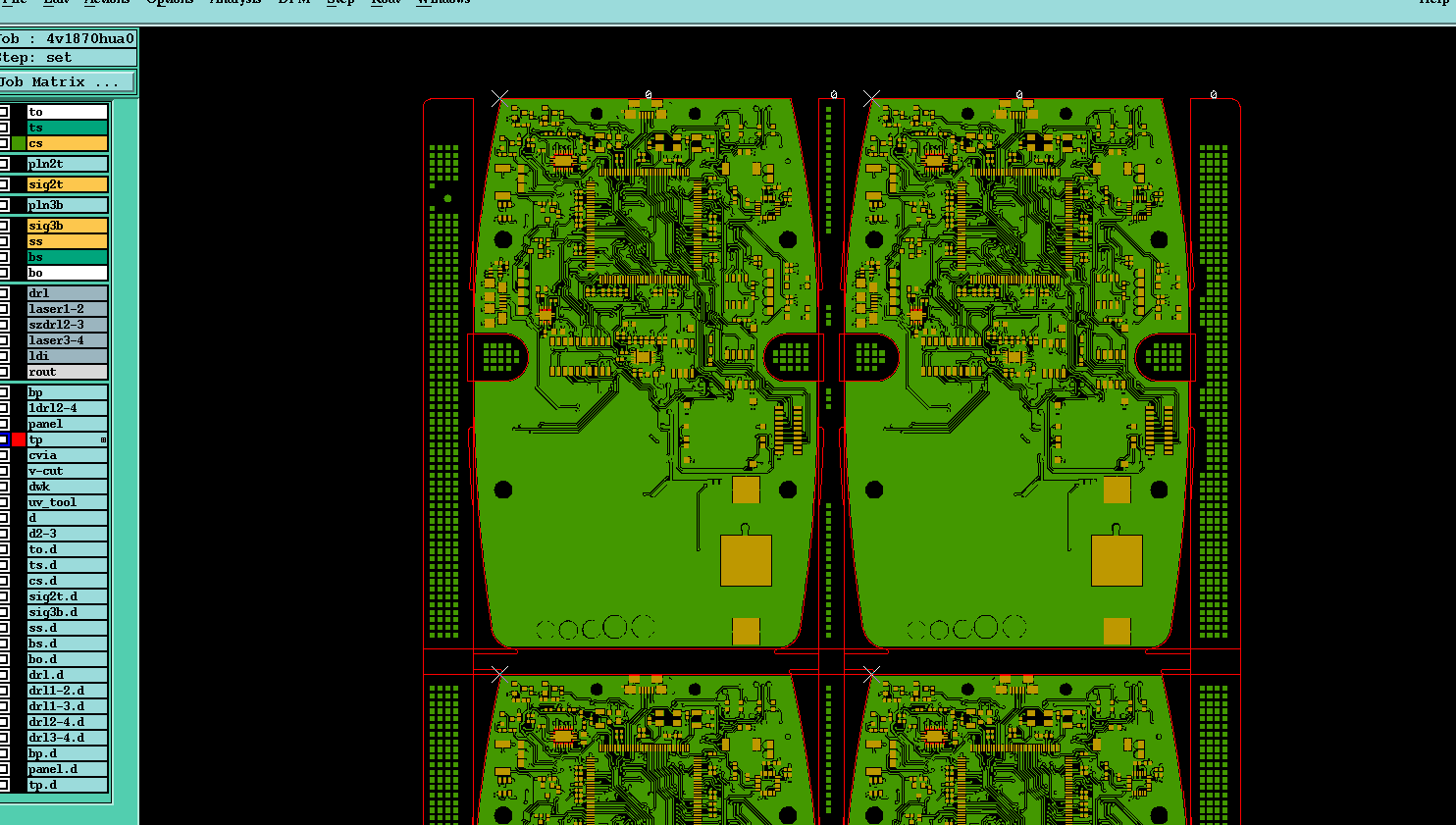Click the red color swatch beside tp layer
The height and width of the screenshot is (825, 1456).
click(x=18, y=439)
